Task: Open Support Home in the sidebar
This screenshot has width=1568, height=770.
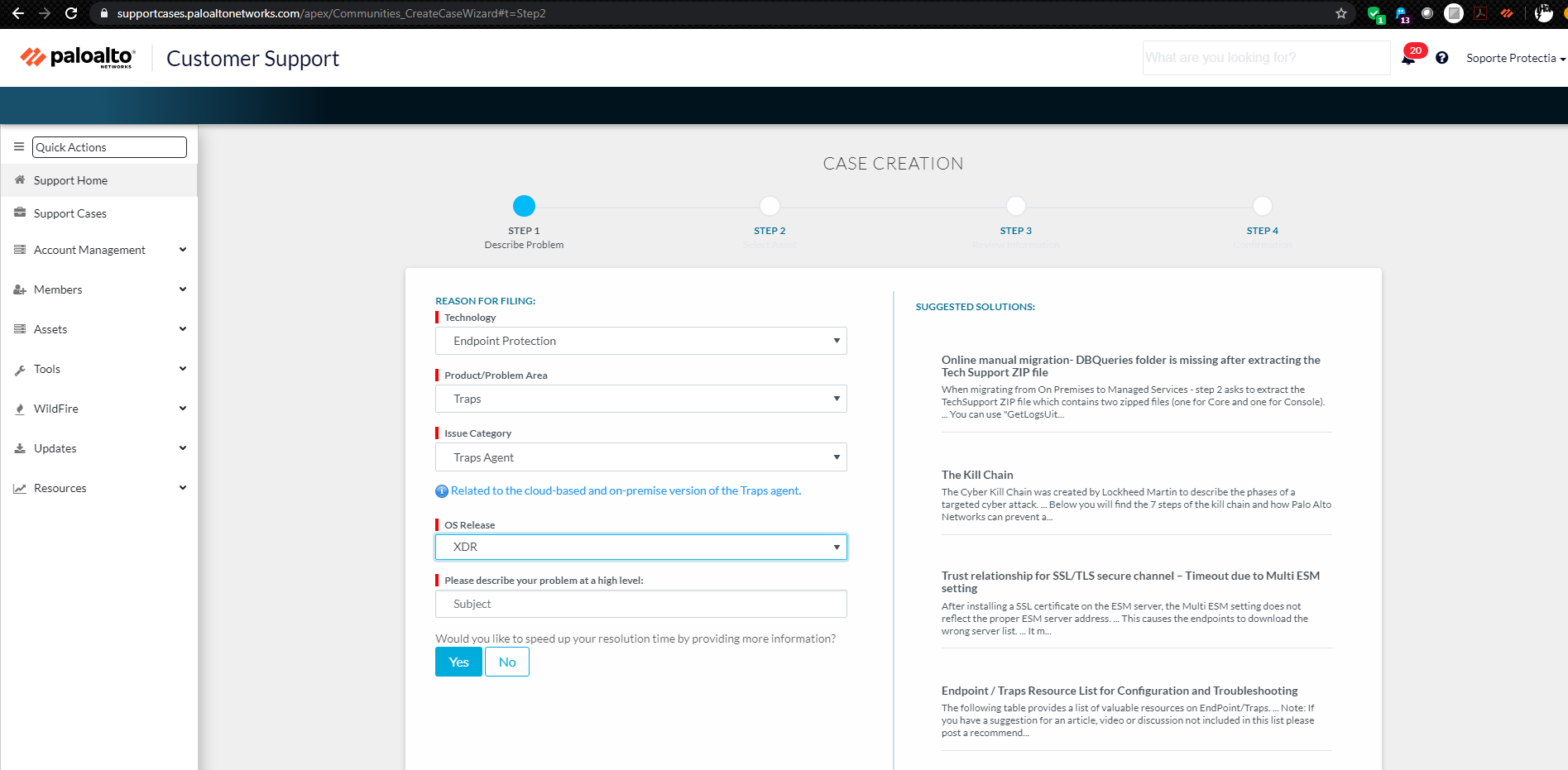Action: click(x=98, y=180)
